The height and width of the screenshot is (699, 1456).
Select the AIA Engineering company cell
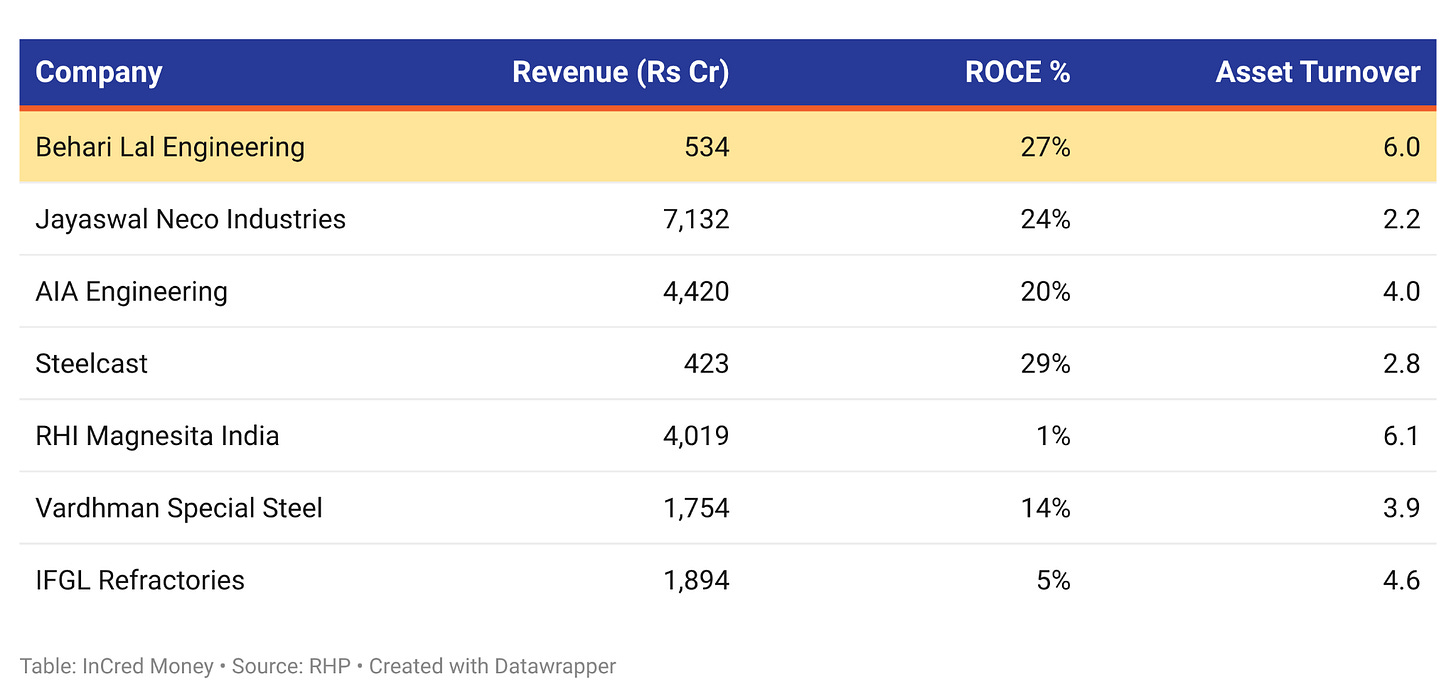131,291
